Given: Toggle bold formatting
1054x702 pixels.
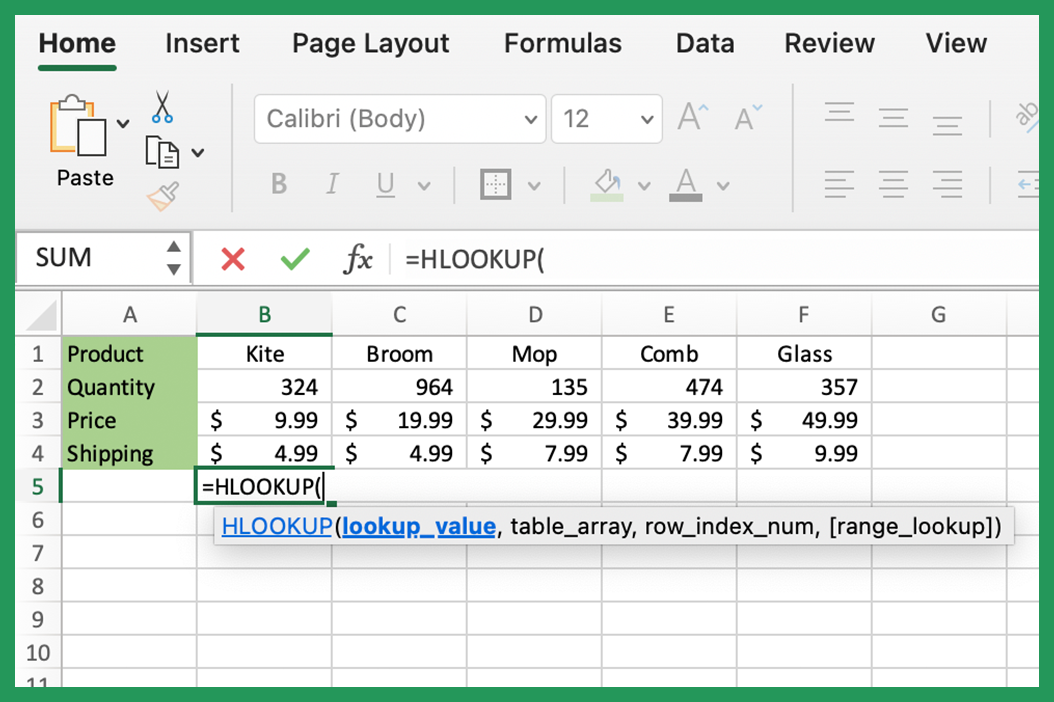Looking at the screenshot, I should pos(278,184).
